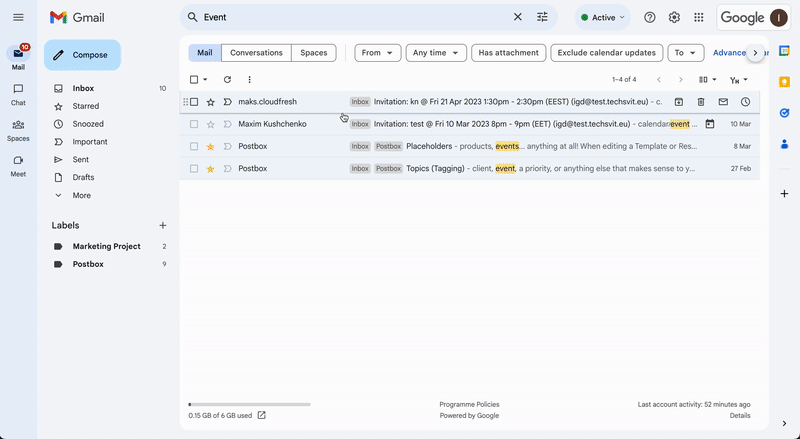Open Google apps grid icon
Image resolution: width=800 pixels, height=439 pixels.
coord(698,17)
